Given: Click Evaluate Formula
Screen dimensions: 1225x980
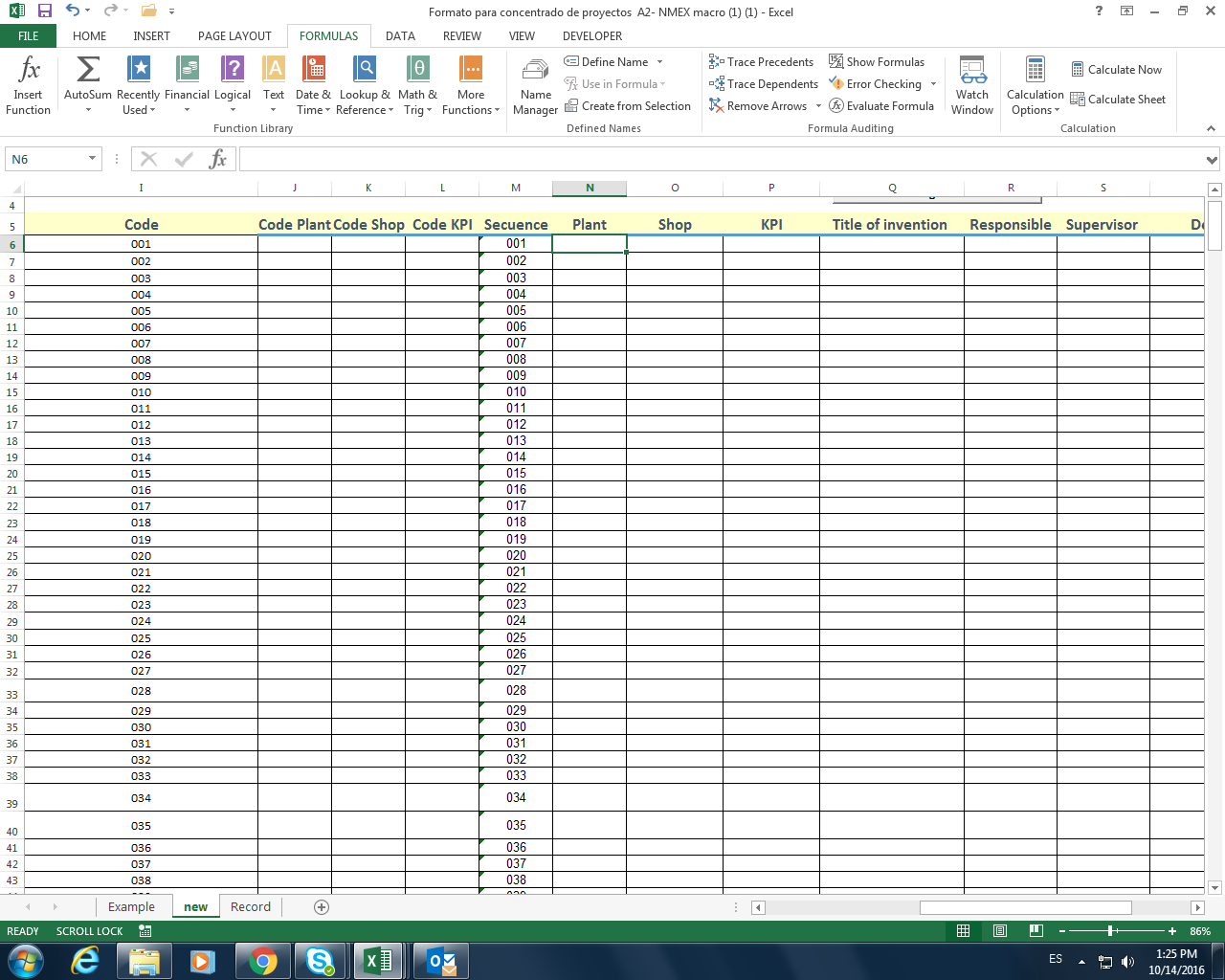Looking at the screenshot, I should [881, 106].
